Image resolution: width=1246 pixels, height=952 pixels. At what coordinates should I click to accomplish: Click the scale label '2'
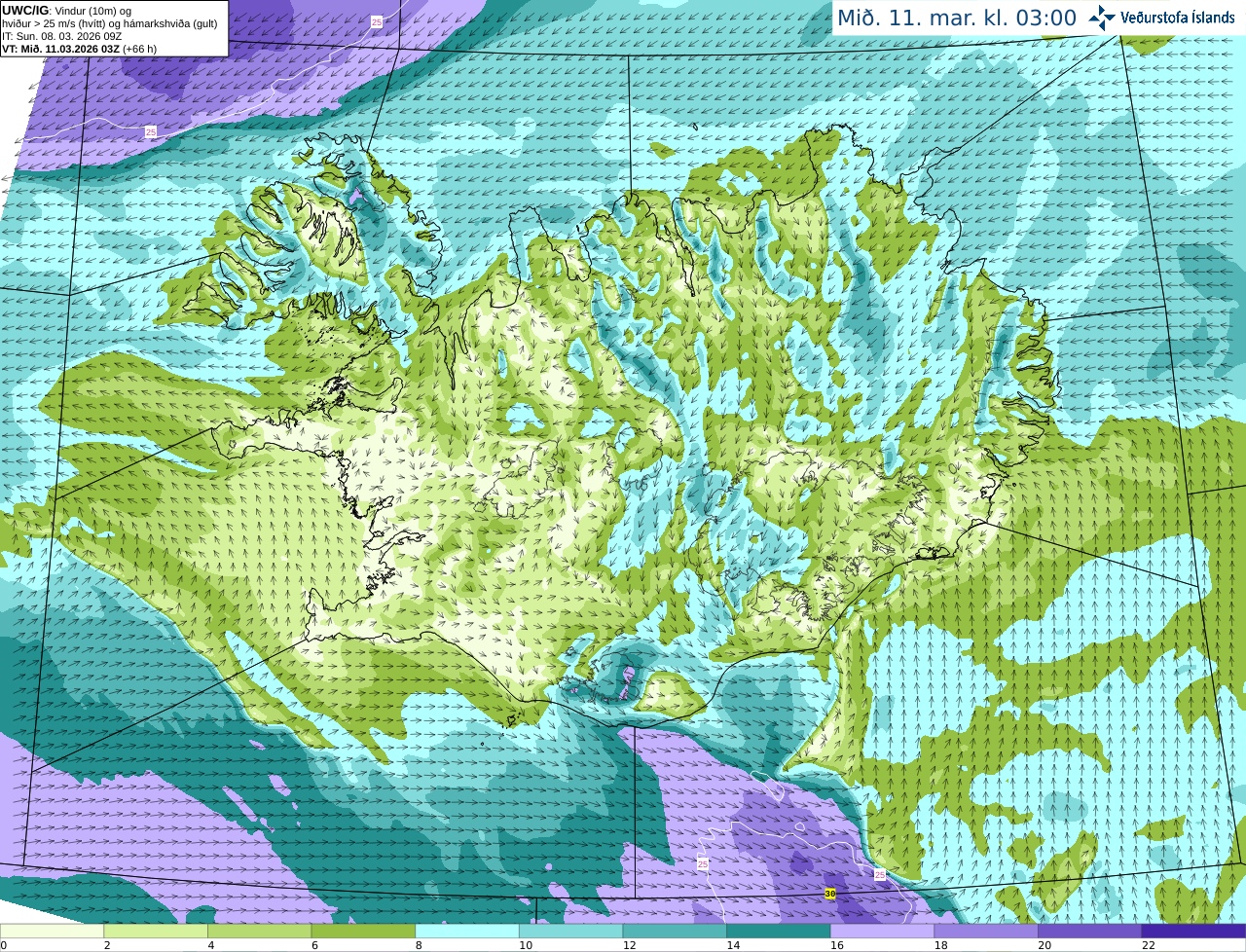click(107, 945)
